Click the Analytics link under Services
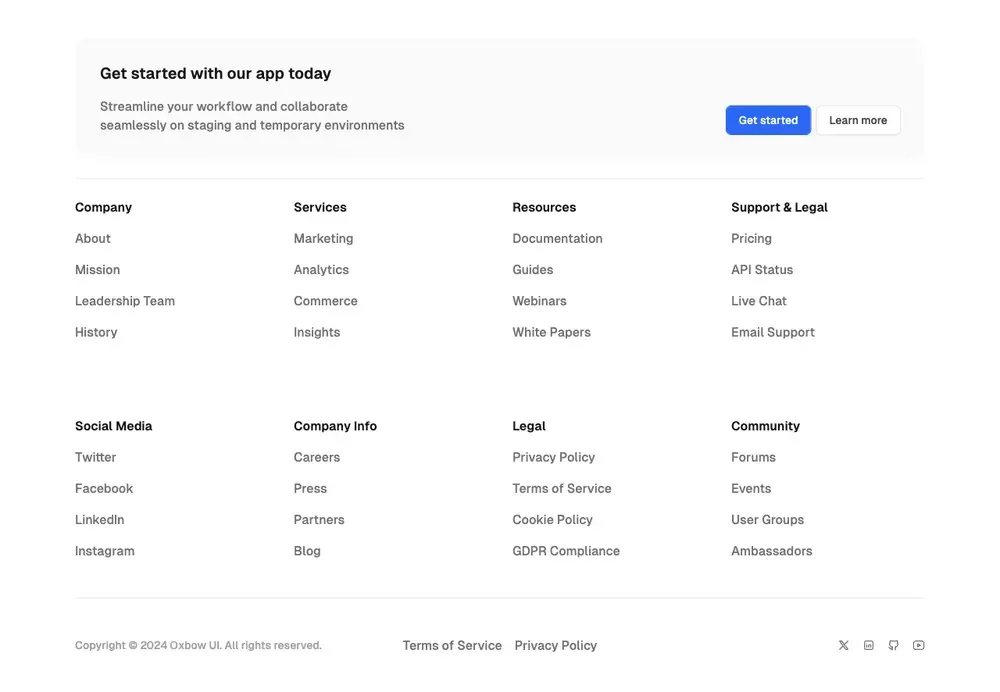The image size is (1000, 692). (x=321, y=269)
